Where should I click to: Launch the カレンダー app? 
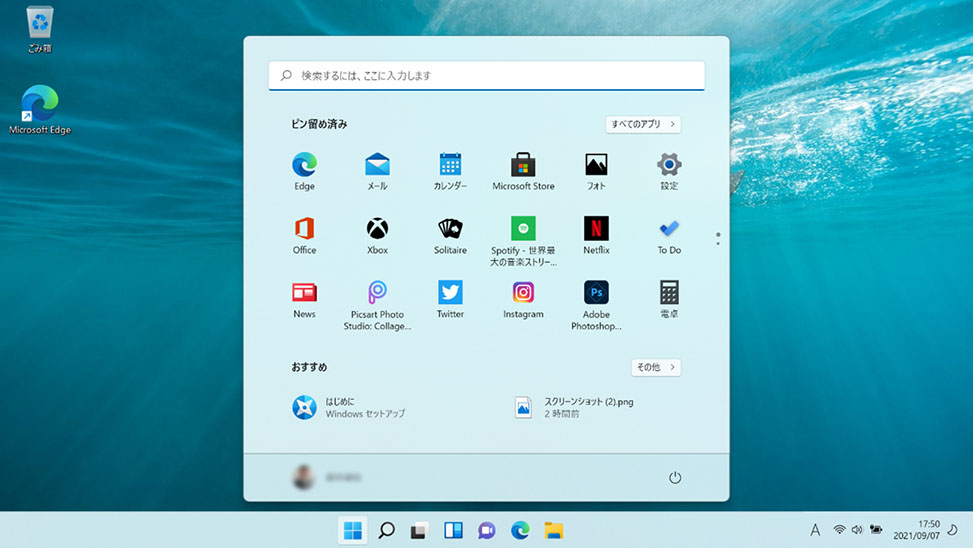[450, 171]
